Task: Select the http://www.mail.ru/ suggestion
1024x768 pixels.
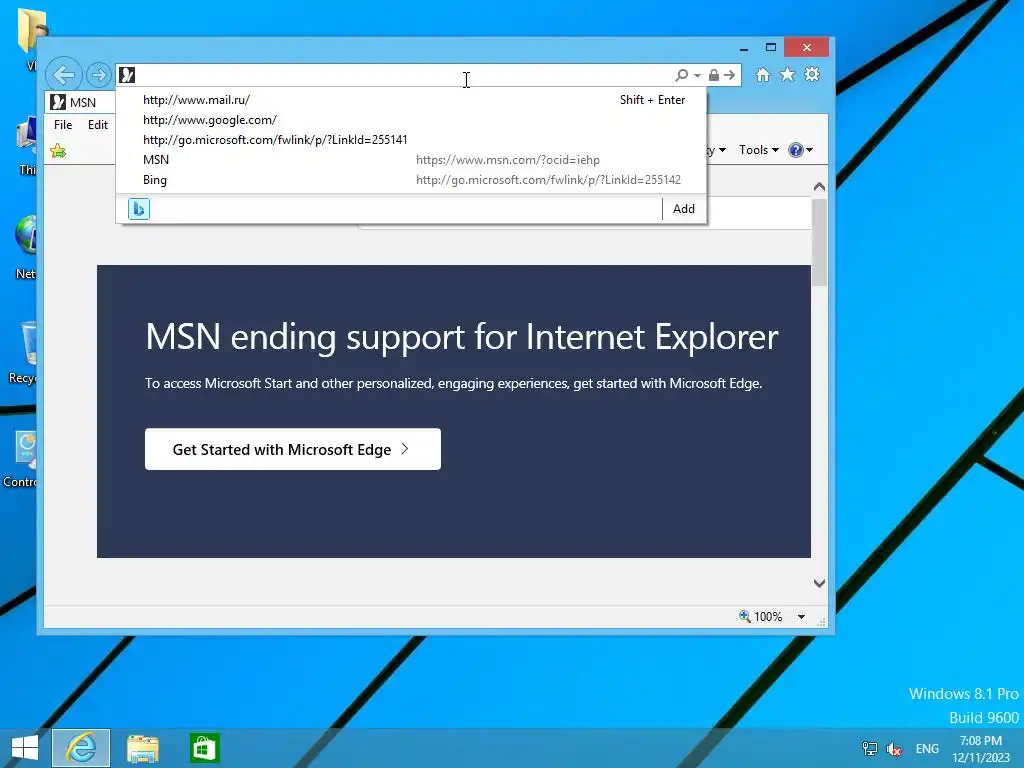Action: (x=411, y=100)
